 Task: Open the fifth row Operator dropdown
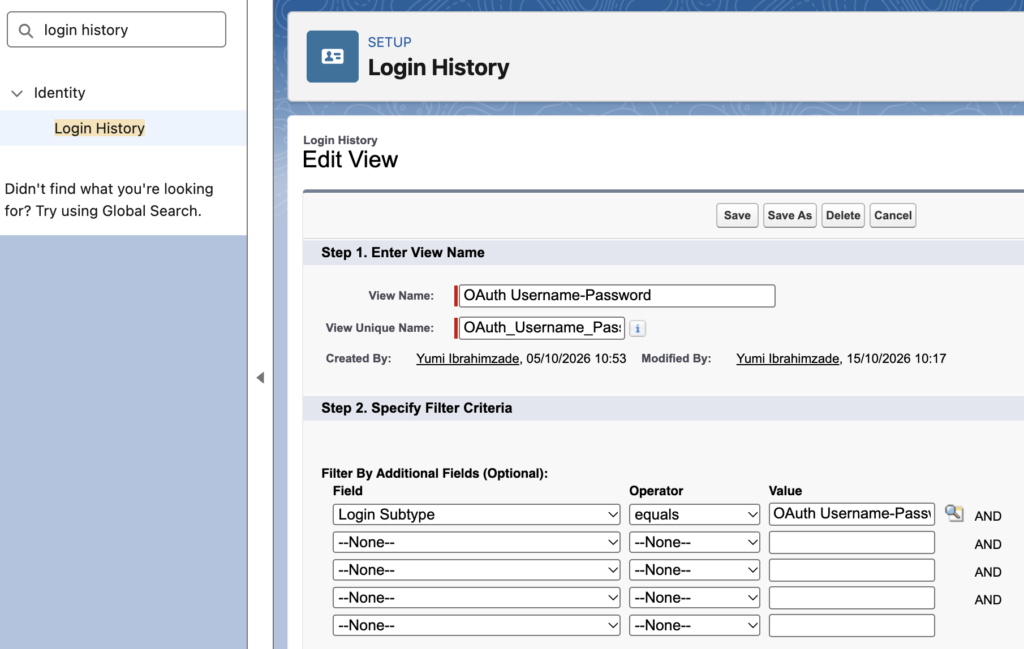(694, 625)
